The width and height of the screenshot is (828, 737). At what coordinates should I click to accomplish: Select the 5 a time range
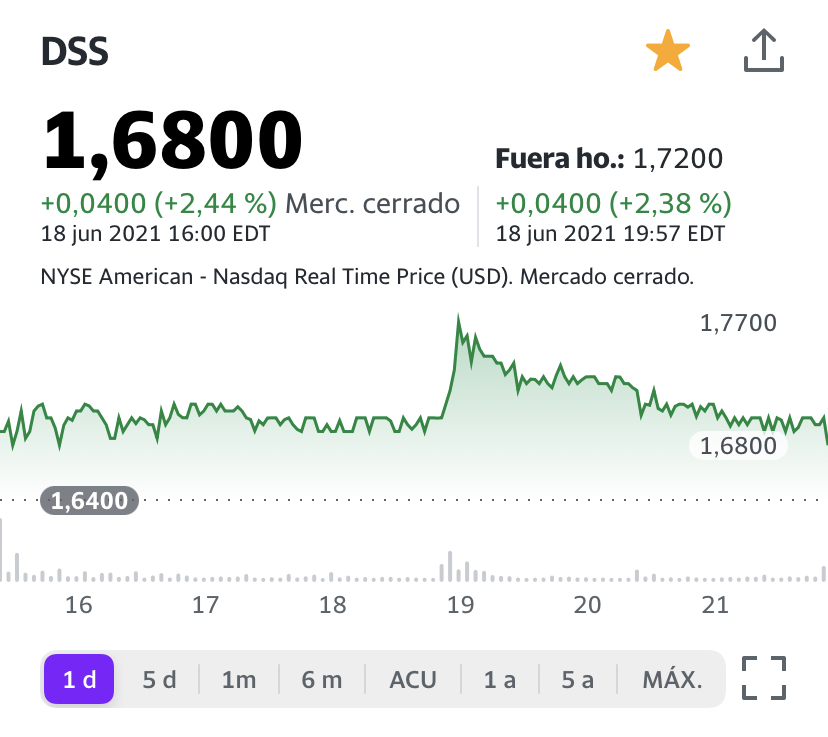tap(578, 679)
